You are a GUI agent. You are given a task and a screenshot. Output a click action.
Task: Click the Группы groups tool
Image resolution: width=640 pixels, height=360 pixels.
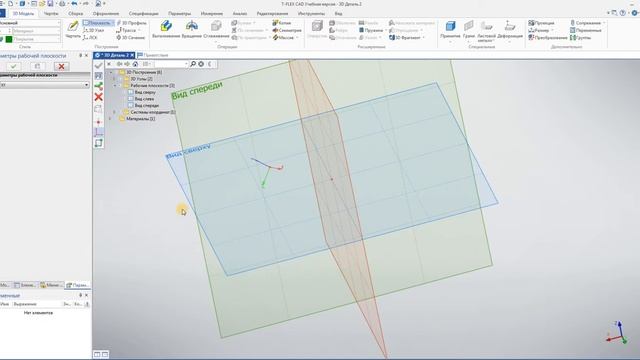tap(580, 38)
